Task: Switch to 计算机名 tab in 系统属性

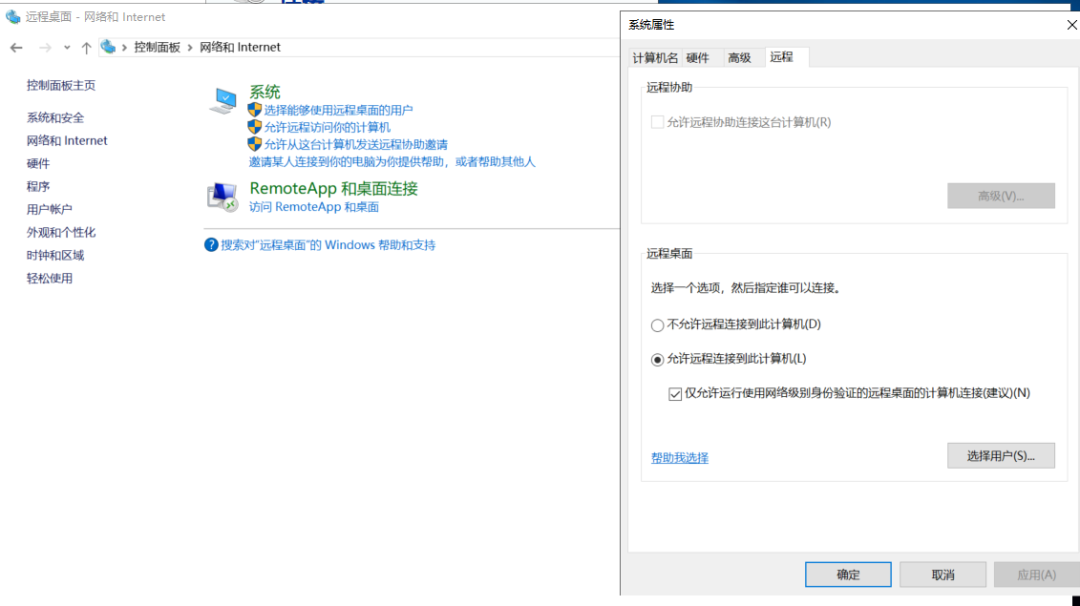Action: click(x=655, y=58)
